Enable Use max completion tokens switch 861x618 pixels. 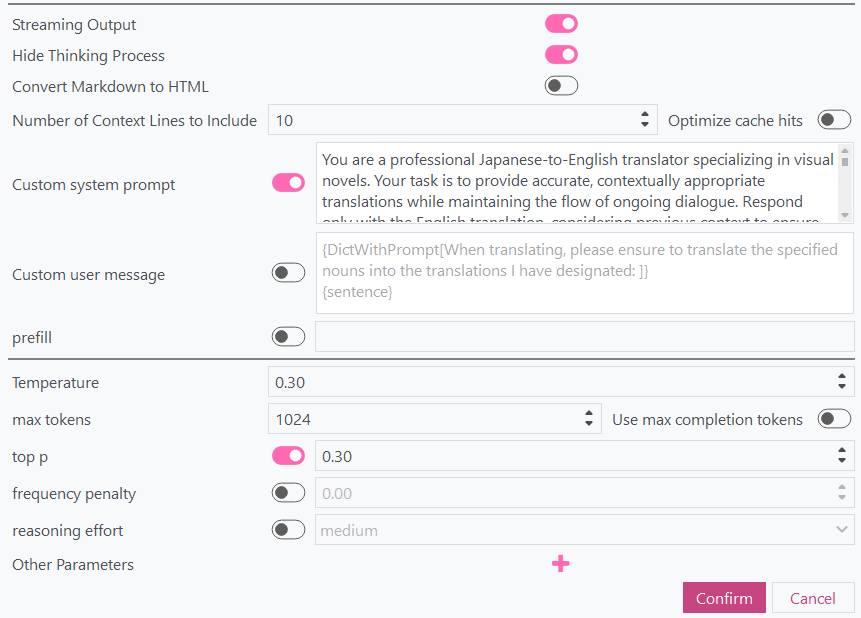click(834, 419)
